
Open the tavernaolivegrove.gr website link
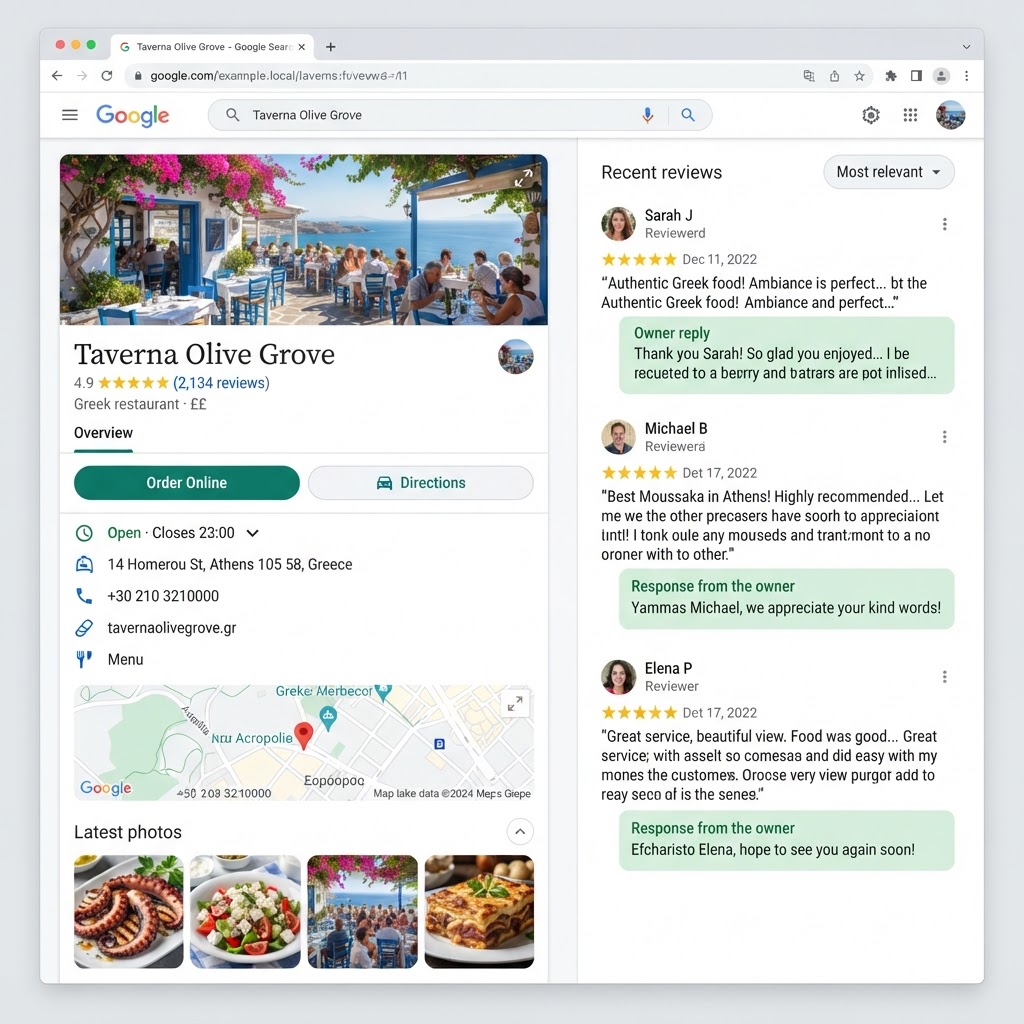point(172,628)
